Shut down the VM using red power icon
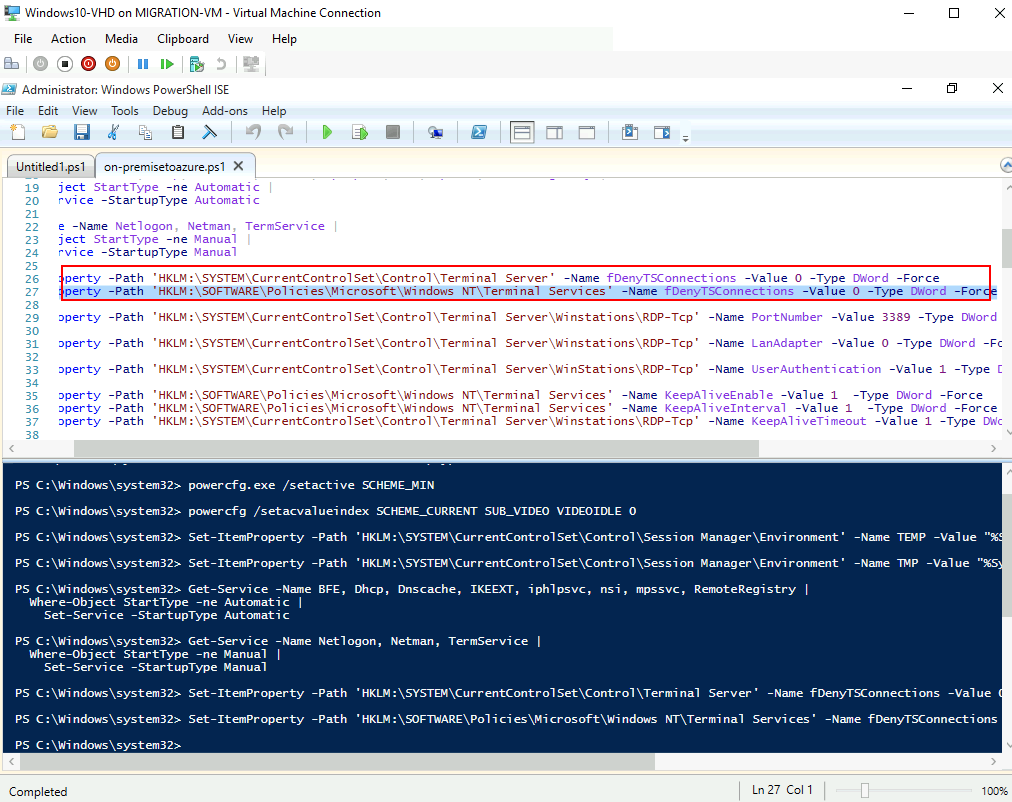Screen dimensions: 1012x802 (88, 64)
